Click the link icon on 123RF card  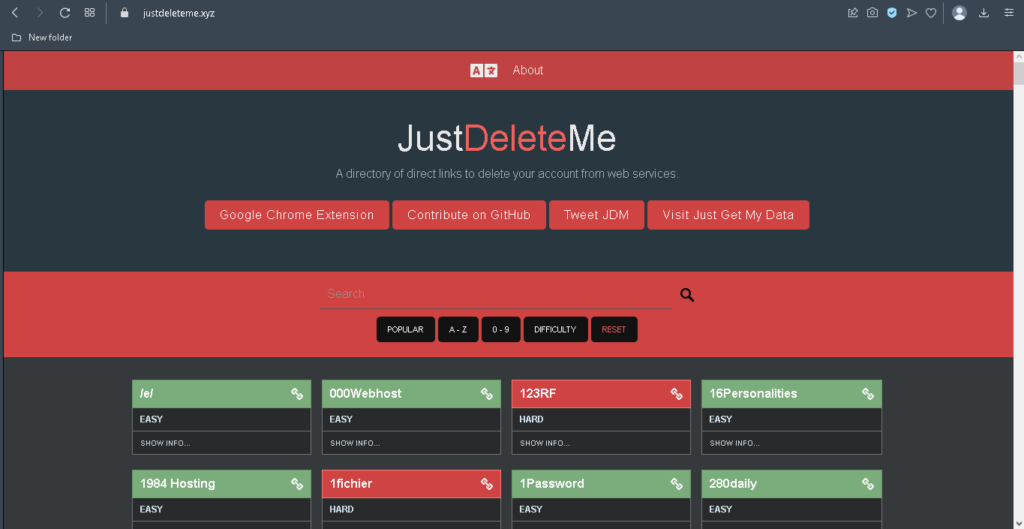[677, 394]
